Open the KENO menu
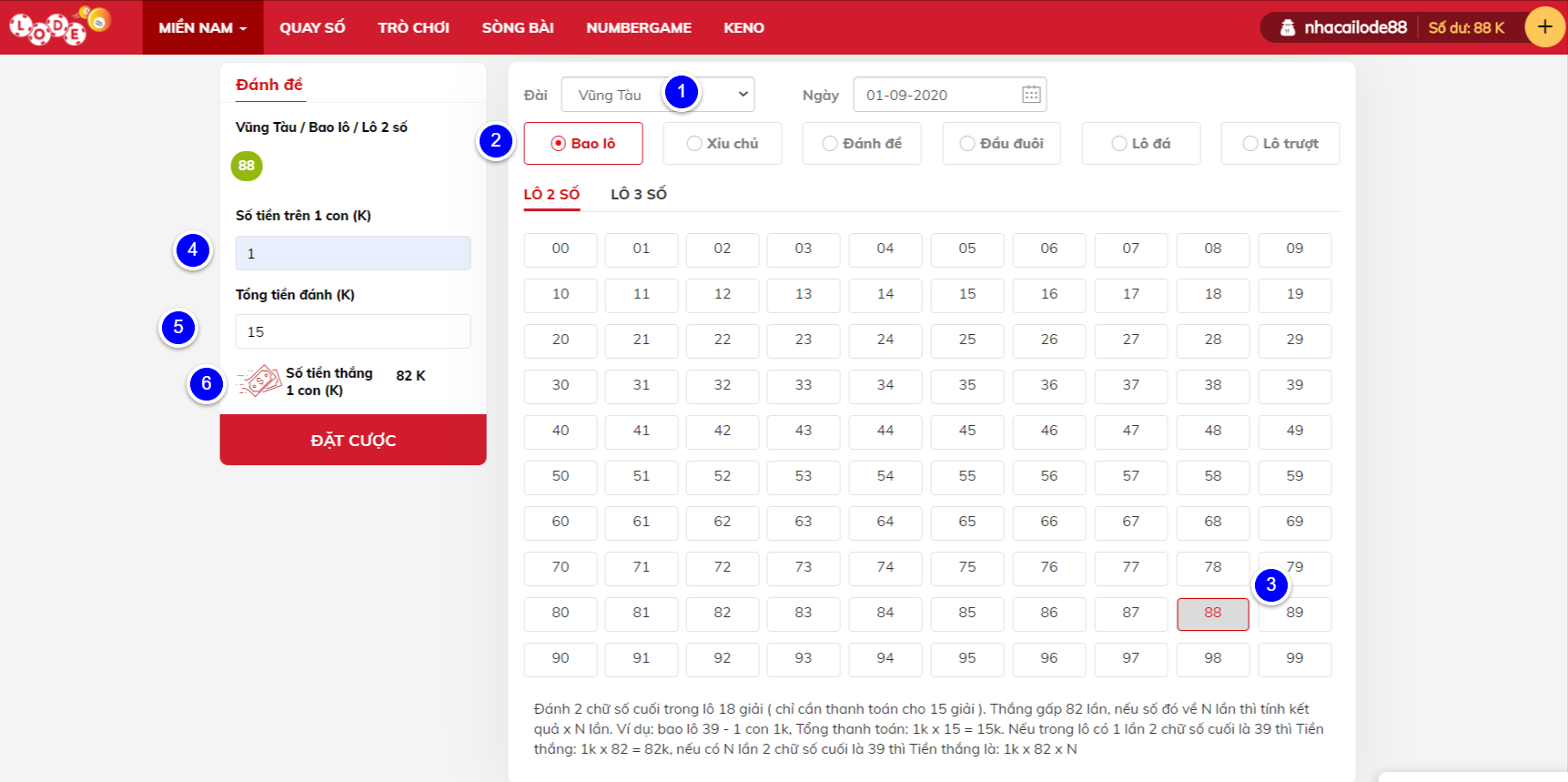Screen dimensions: 1568x782 tap(744, 27)
